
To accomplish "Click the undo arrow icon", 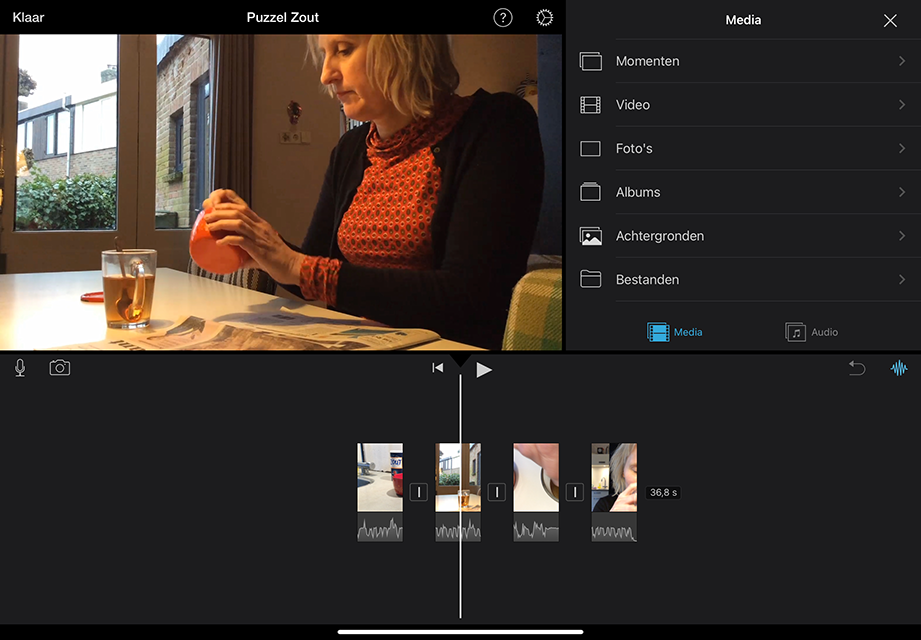I will [x=857, y=368].
